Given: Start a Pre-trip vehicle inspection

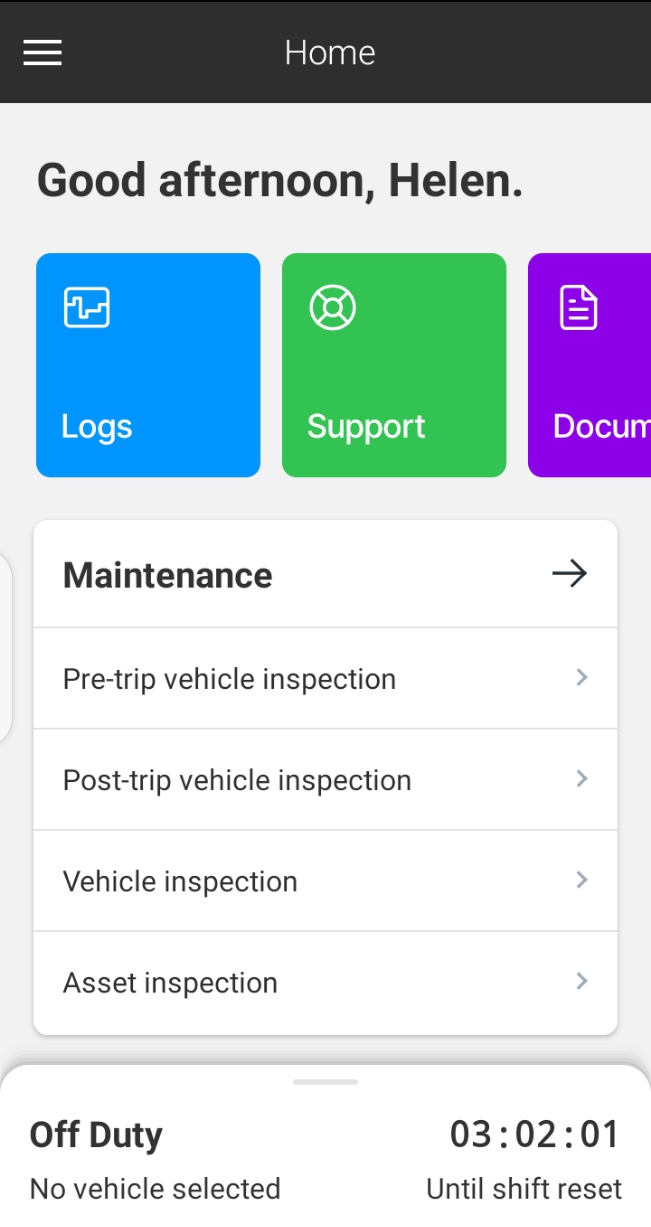Looking at the screenshot, I should click(229, 678).
